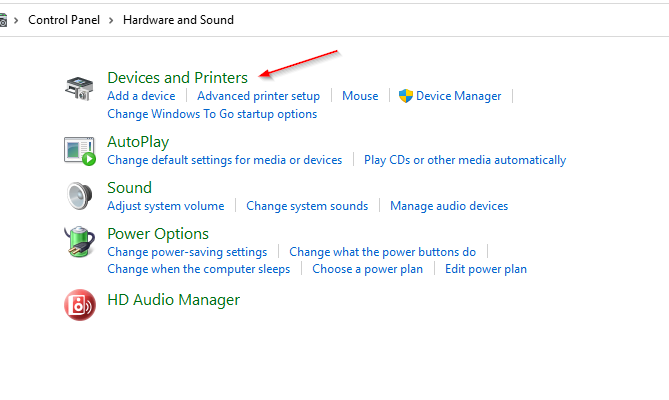Screen dimensions: 669x400
Task: Click the Add a device link
Action: pos(141,96)
